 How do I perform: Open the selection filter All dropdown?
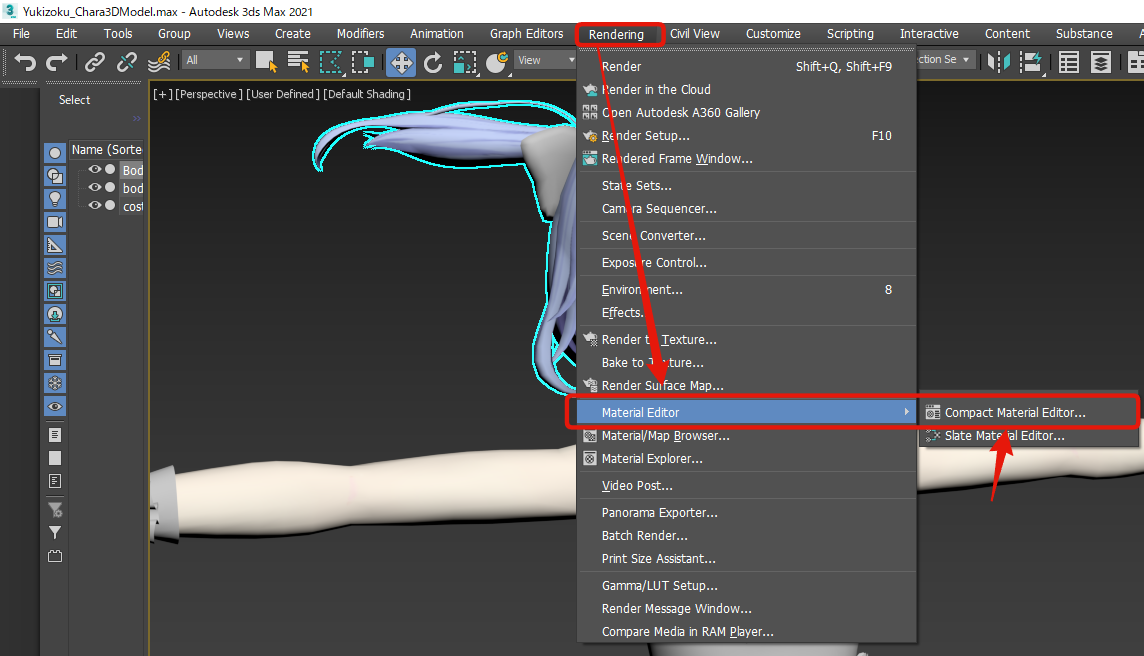click(x=214, y=60)
